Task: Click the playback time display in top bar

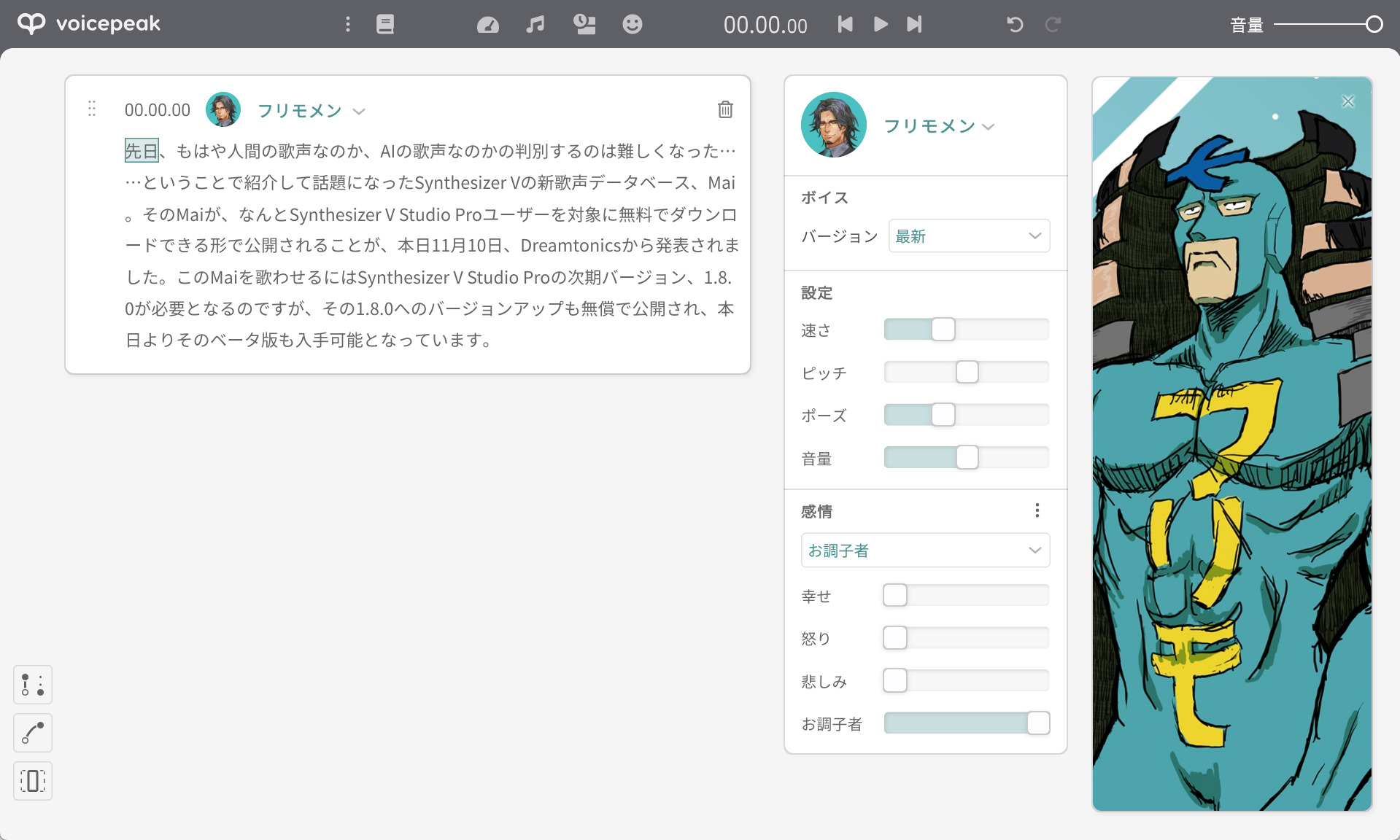Action: coord(765,26)
